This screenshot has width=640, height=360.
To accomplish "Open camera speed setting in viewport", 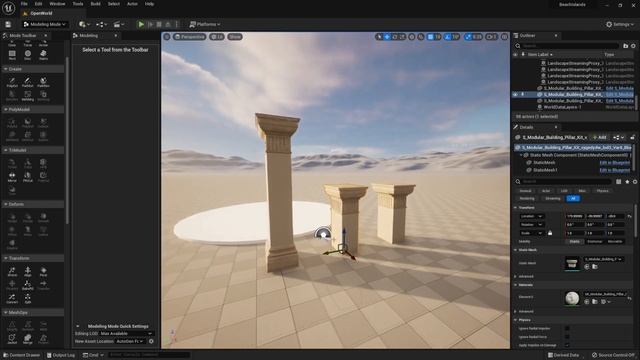I will tap(491, 37).
